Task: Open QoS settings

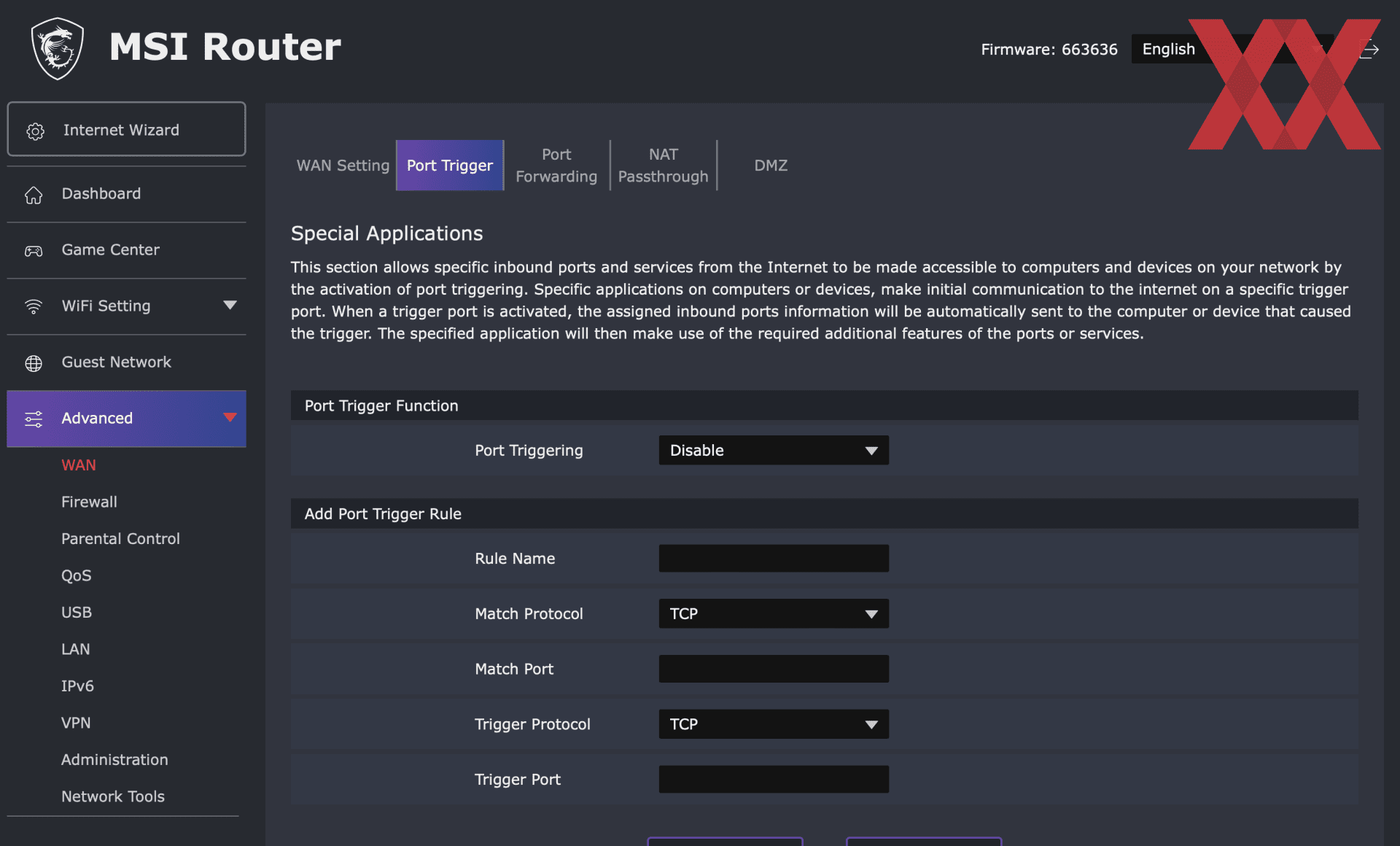Action: click(x=77, y=575)
